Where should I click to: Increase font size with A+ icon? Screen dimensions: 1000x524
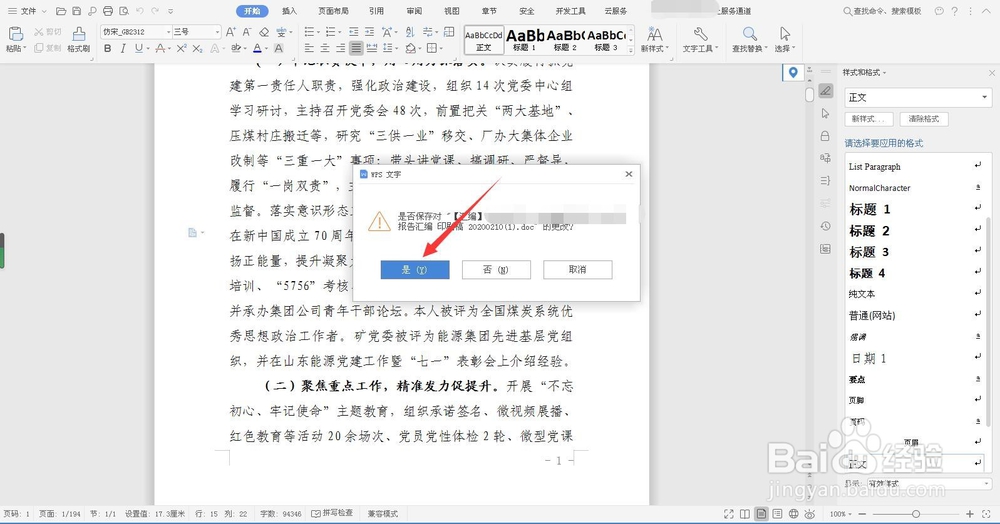pos(231,32)
